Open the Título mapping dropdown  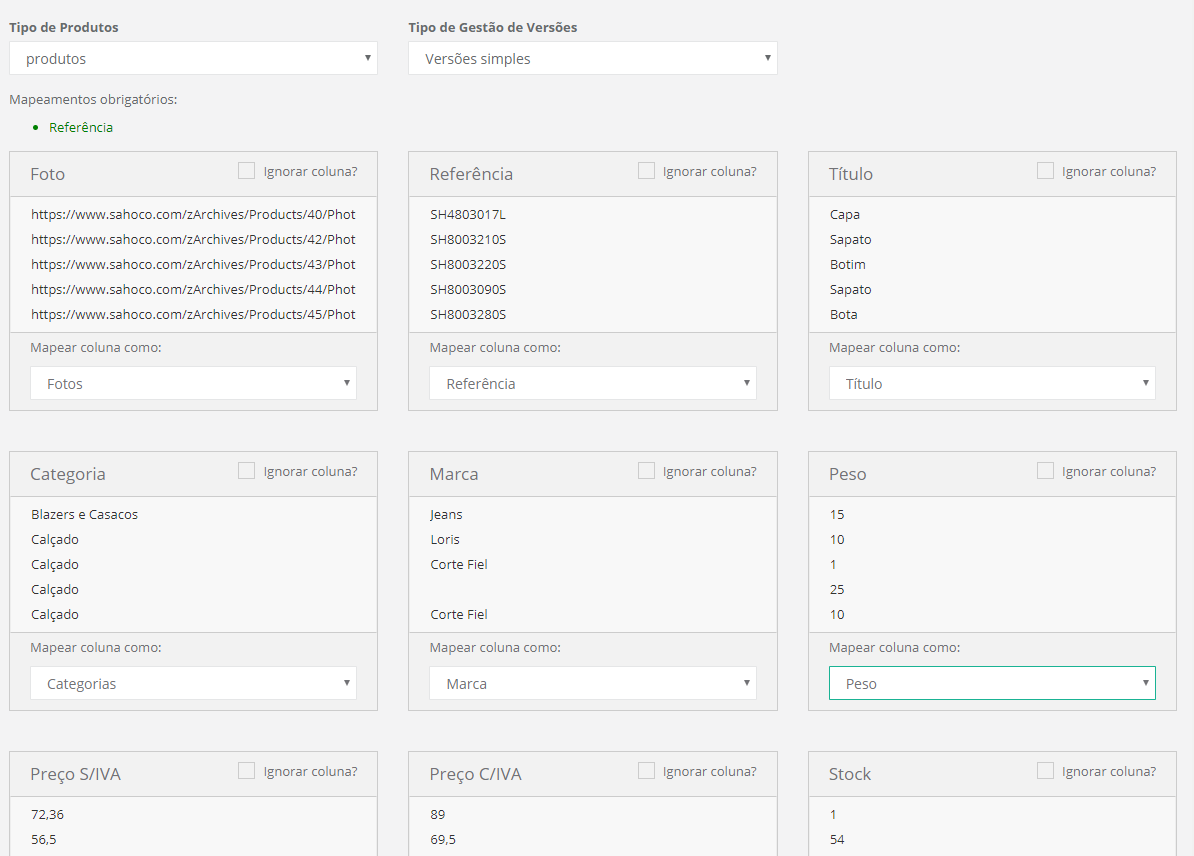(x=992, y=383)
